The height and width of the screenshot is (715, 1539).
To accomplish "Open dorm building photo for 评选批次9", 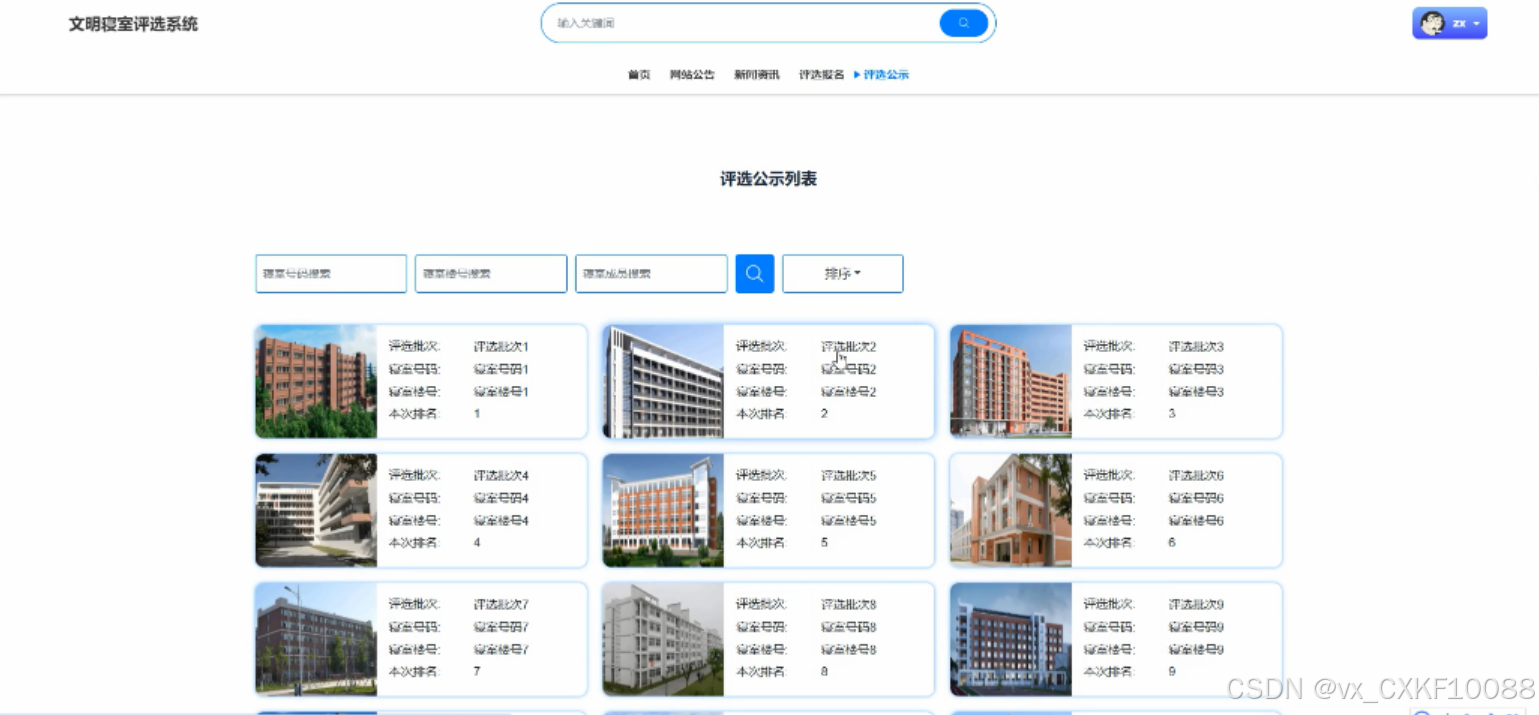I will point(1010,639).
